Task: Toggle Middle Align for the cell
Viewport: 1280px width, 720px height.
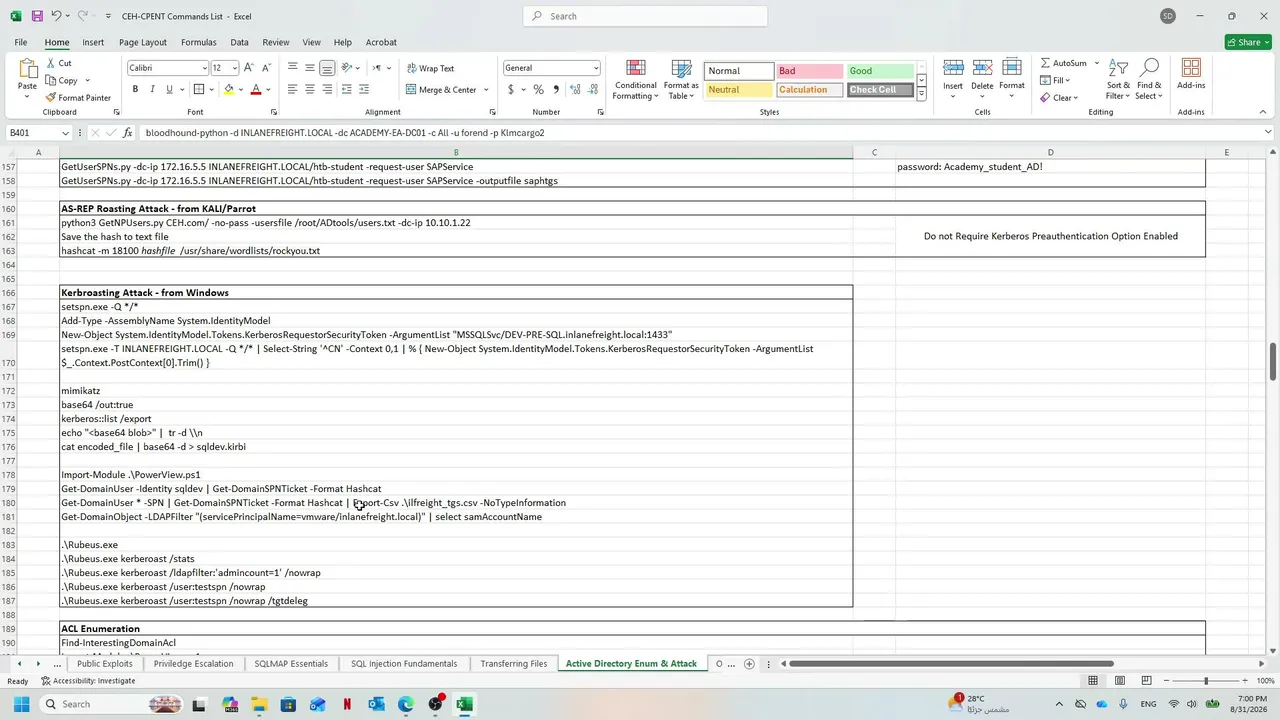Action: [310, 68]
